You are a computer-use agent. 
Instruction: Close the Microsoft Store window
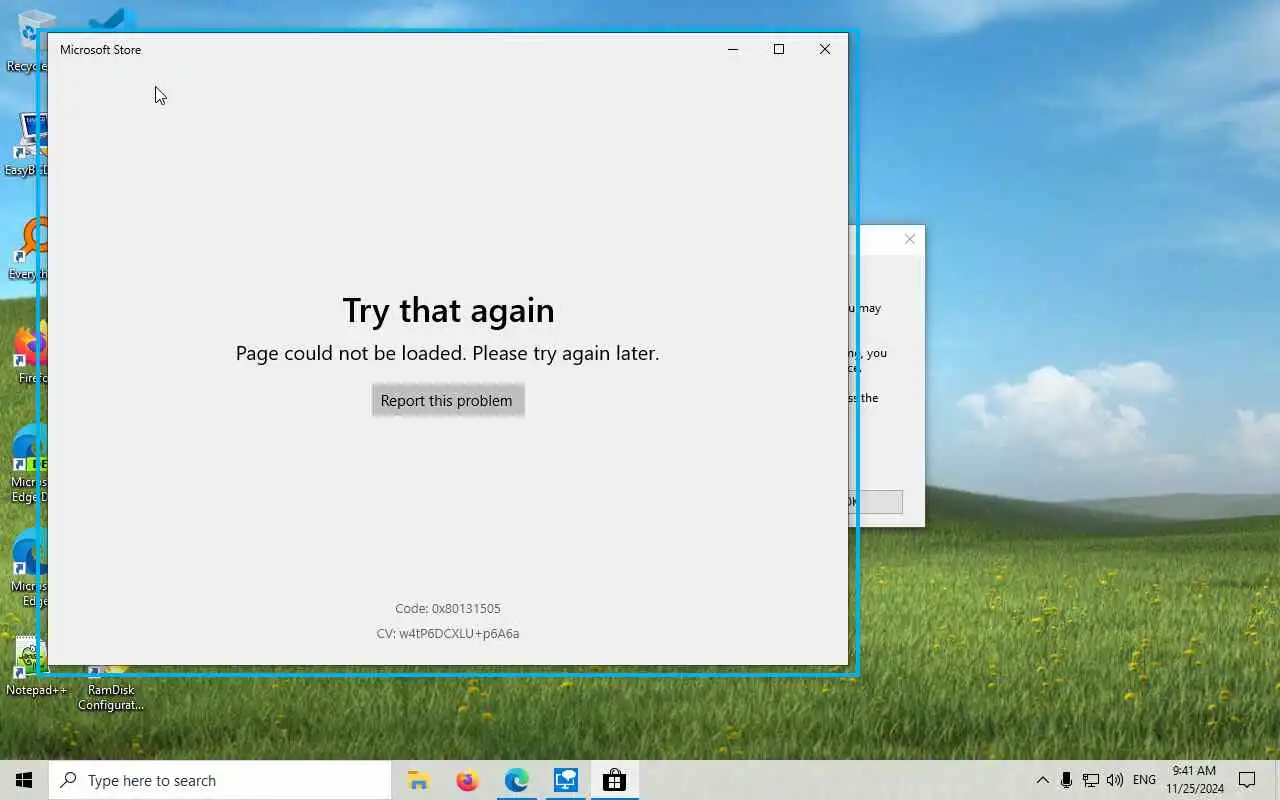tap(825, 49)
